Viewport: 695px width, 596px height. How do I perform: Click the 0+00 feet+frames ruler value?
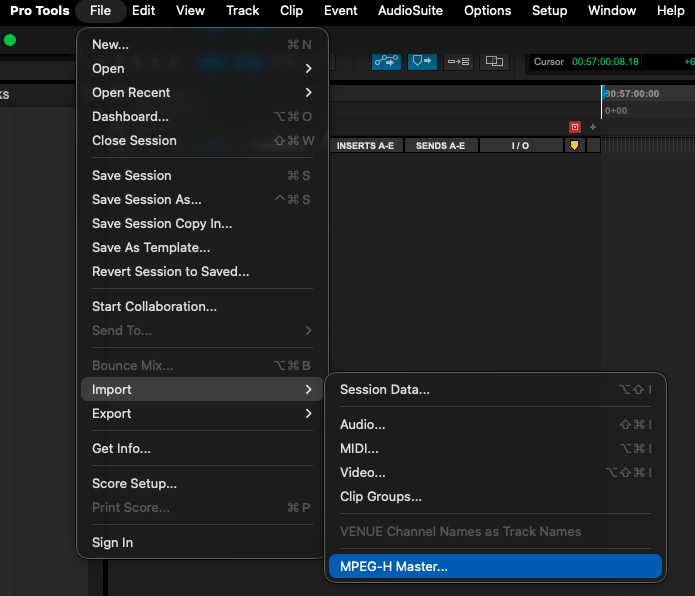click(x=616, y=111)
